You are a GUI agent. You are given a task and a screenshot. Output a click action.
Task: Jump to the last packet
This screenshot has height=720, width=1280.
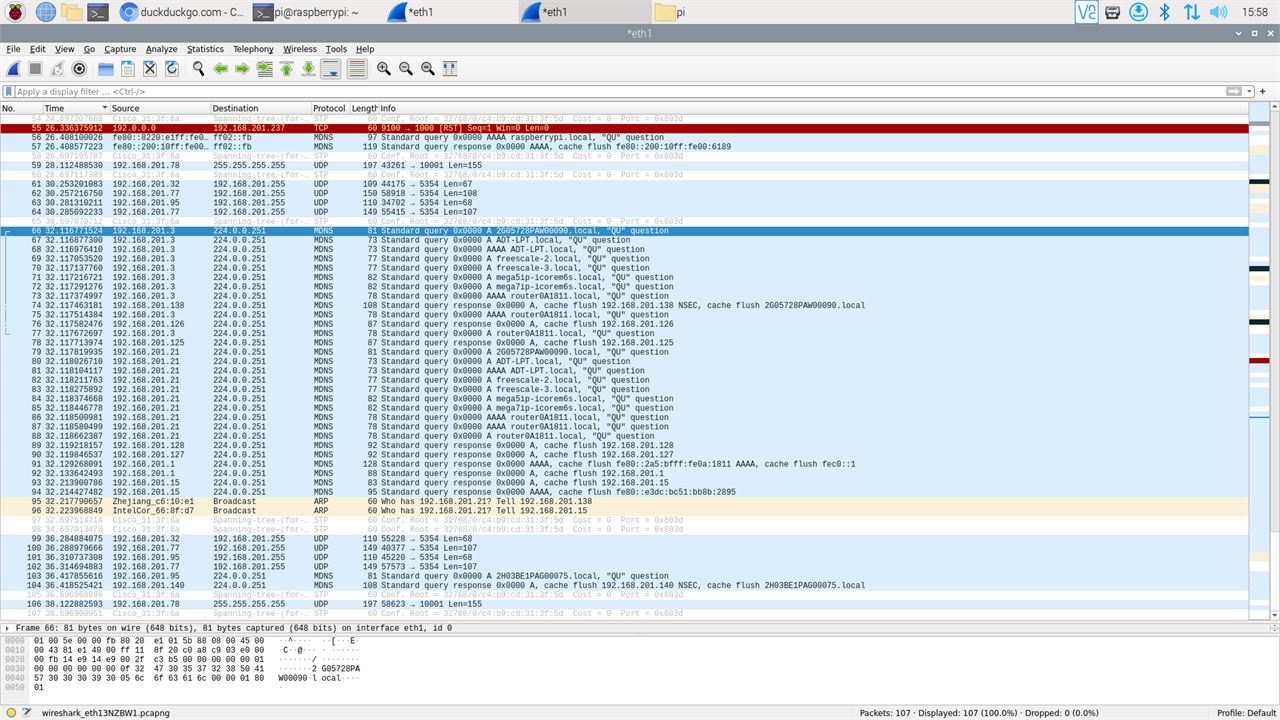309,69
